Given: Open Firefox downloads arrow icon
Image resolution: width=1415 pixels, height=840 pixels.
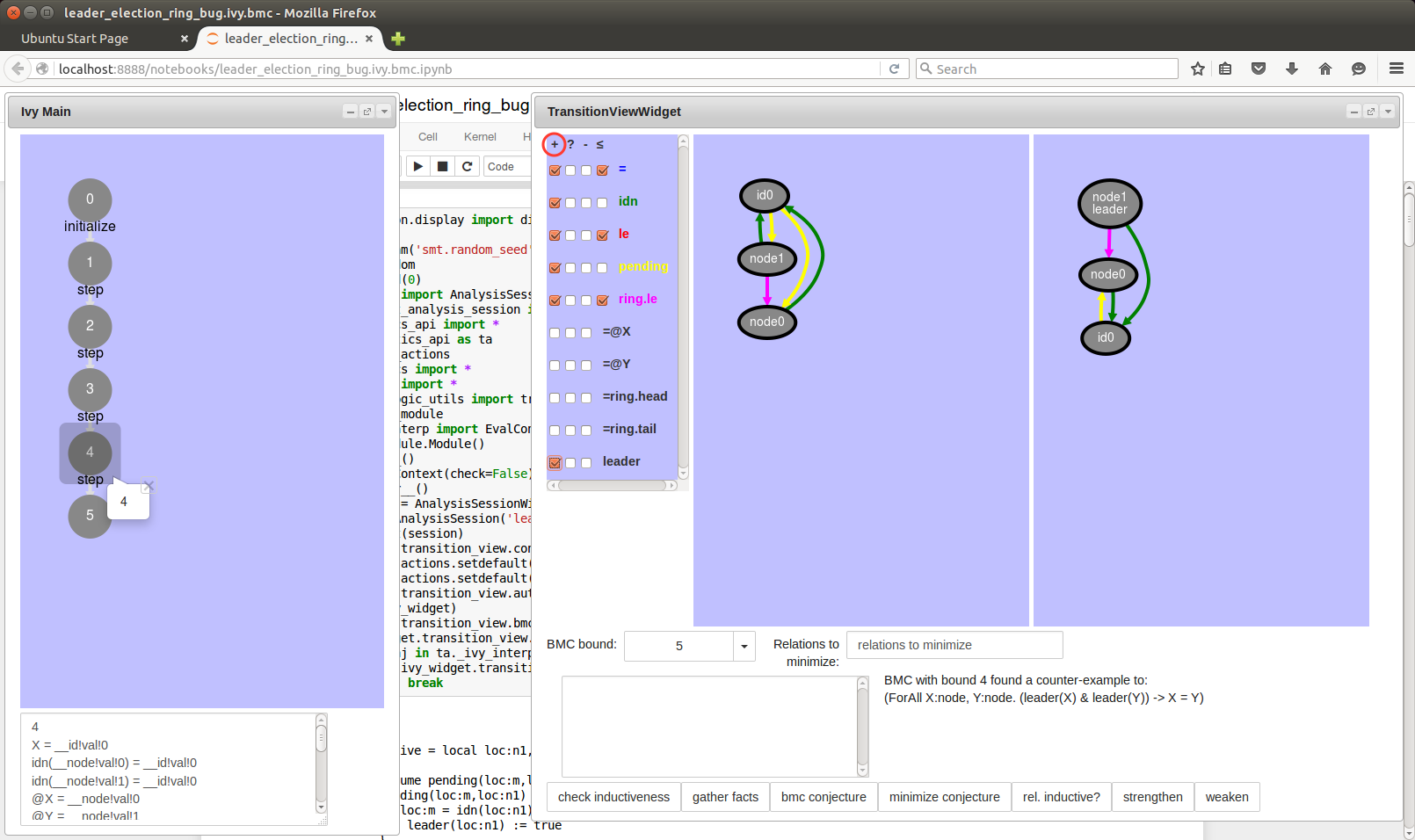Looking at the screenshot, I should [1292, 69].
